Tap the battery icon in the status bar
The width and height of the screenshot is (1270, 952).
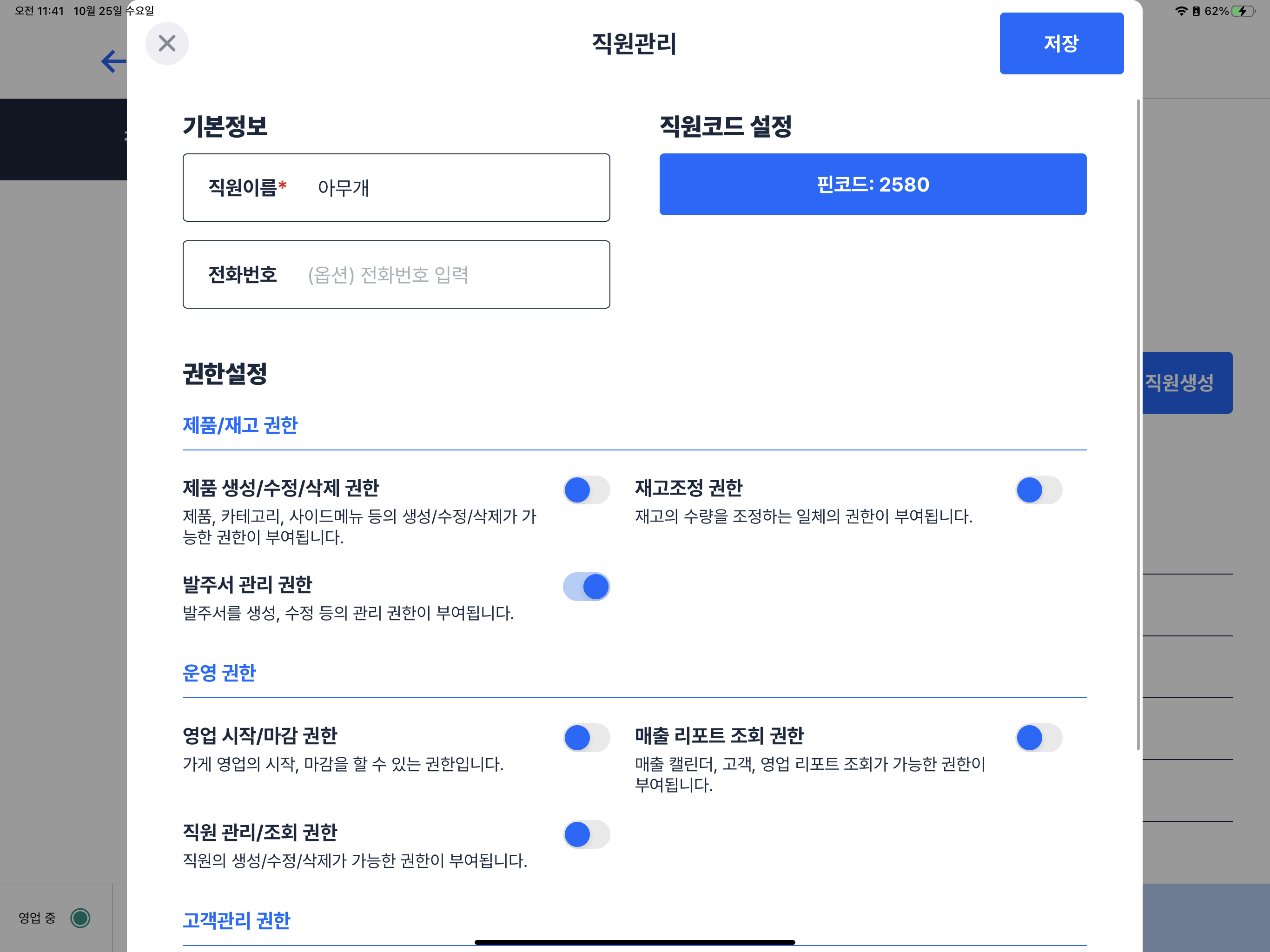1243,11
